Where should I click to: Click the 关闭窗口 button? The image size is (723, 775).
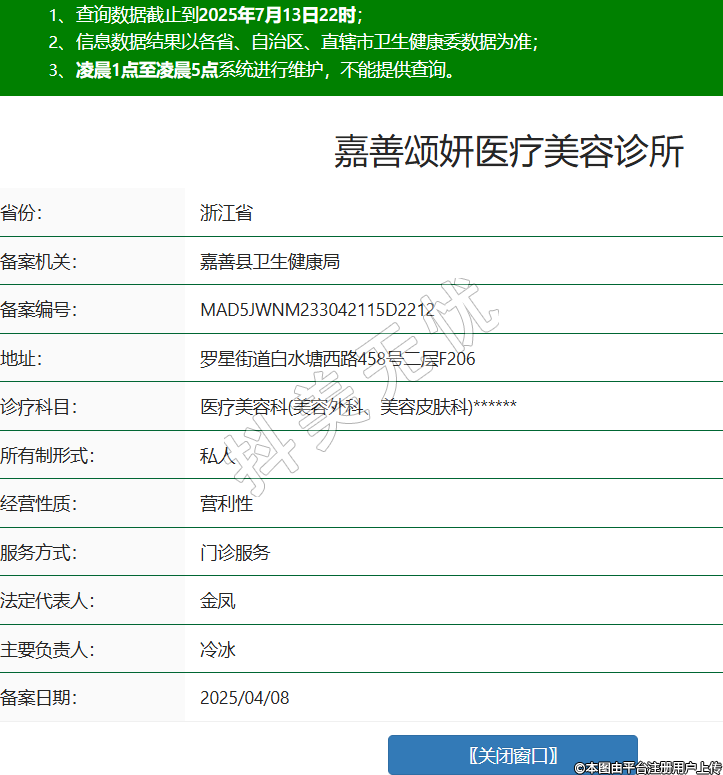(x=512, y=755)
